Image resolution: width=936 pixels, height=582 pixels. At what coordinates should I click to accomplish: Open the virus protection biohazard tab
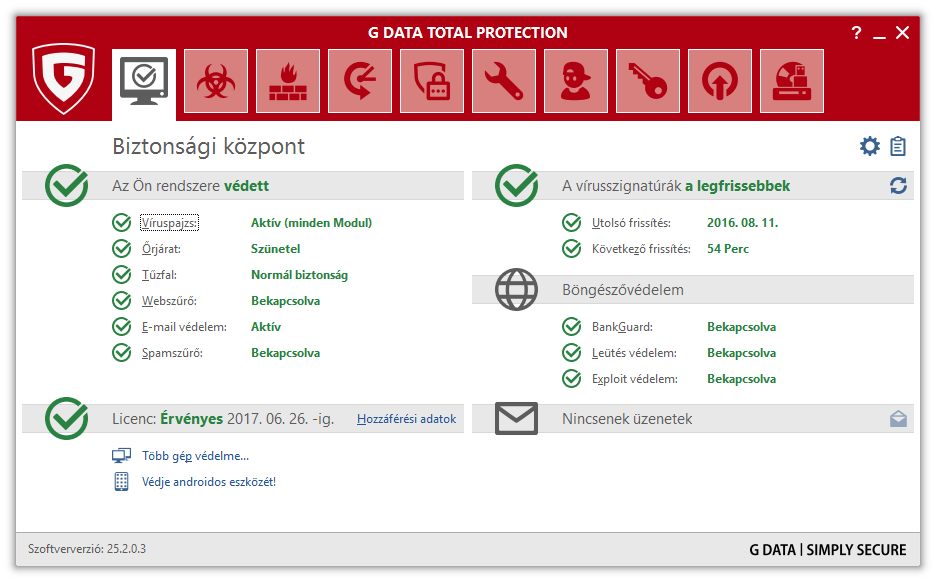point(216,81)
